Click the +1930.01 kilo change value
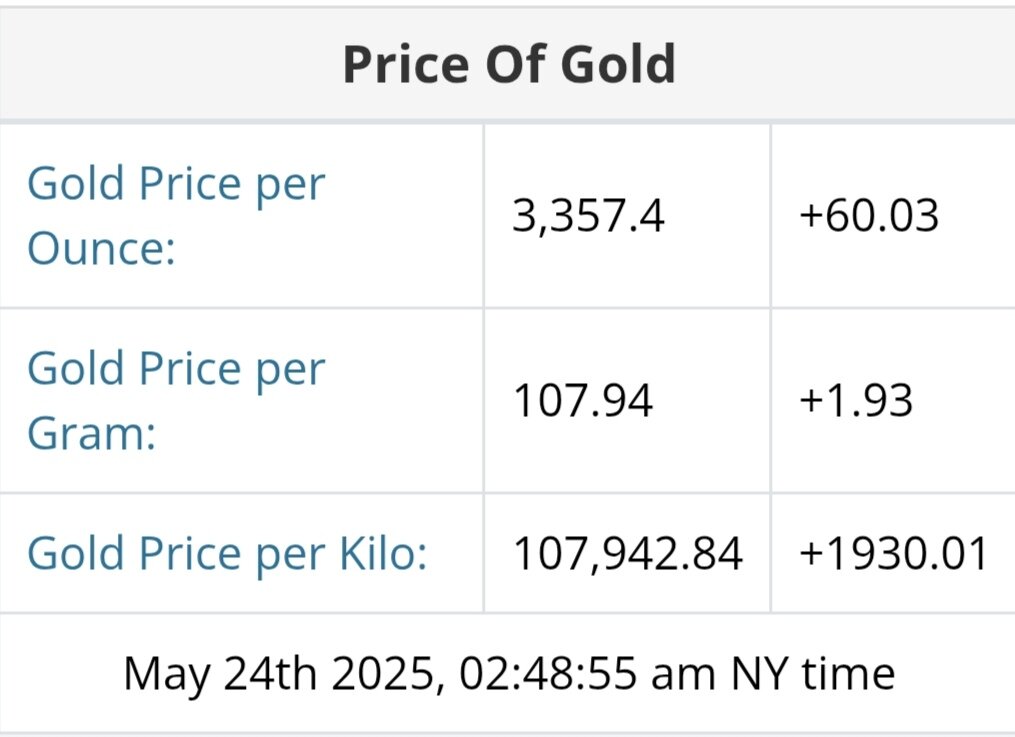Image resolution: width=1015 pixels, height=737 pixels. [893, 553]
